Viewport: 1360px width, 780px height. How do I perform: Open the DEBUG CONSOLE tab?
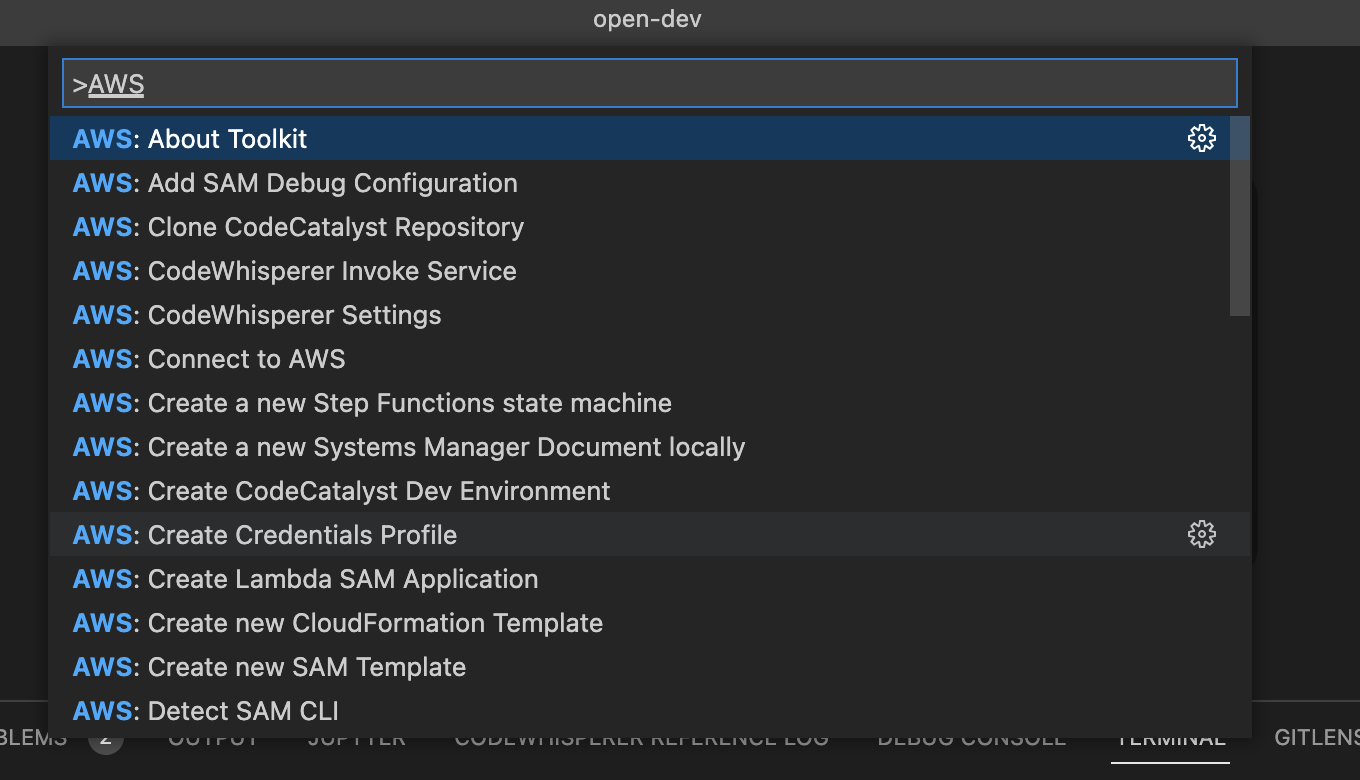click(x=971, y=738)
